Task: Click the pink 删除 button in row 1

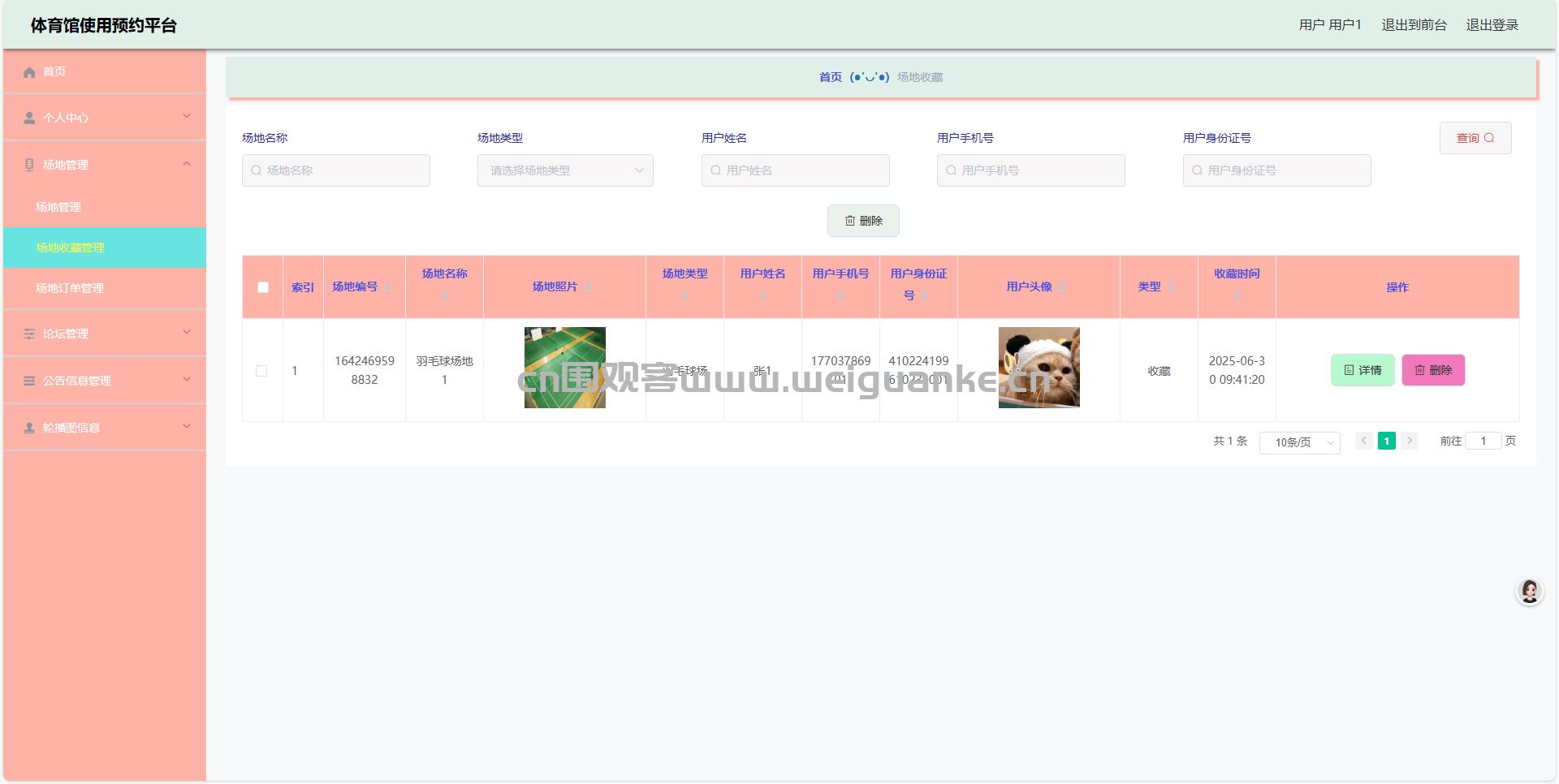Action: (x=1433, y=370)
